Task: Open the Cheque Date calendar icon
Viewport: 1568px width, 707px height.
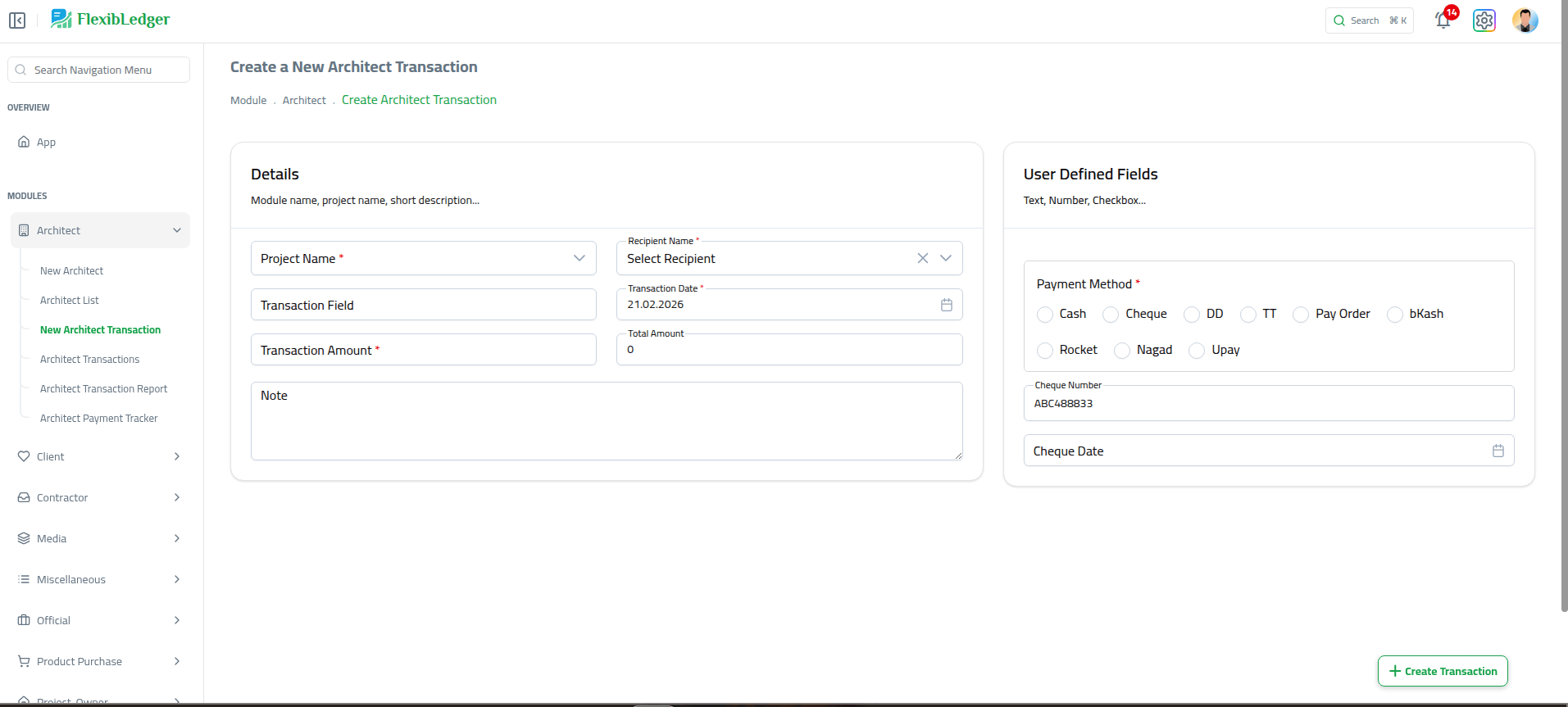Action: 1498,451
